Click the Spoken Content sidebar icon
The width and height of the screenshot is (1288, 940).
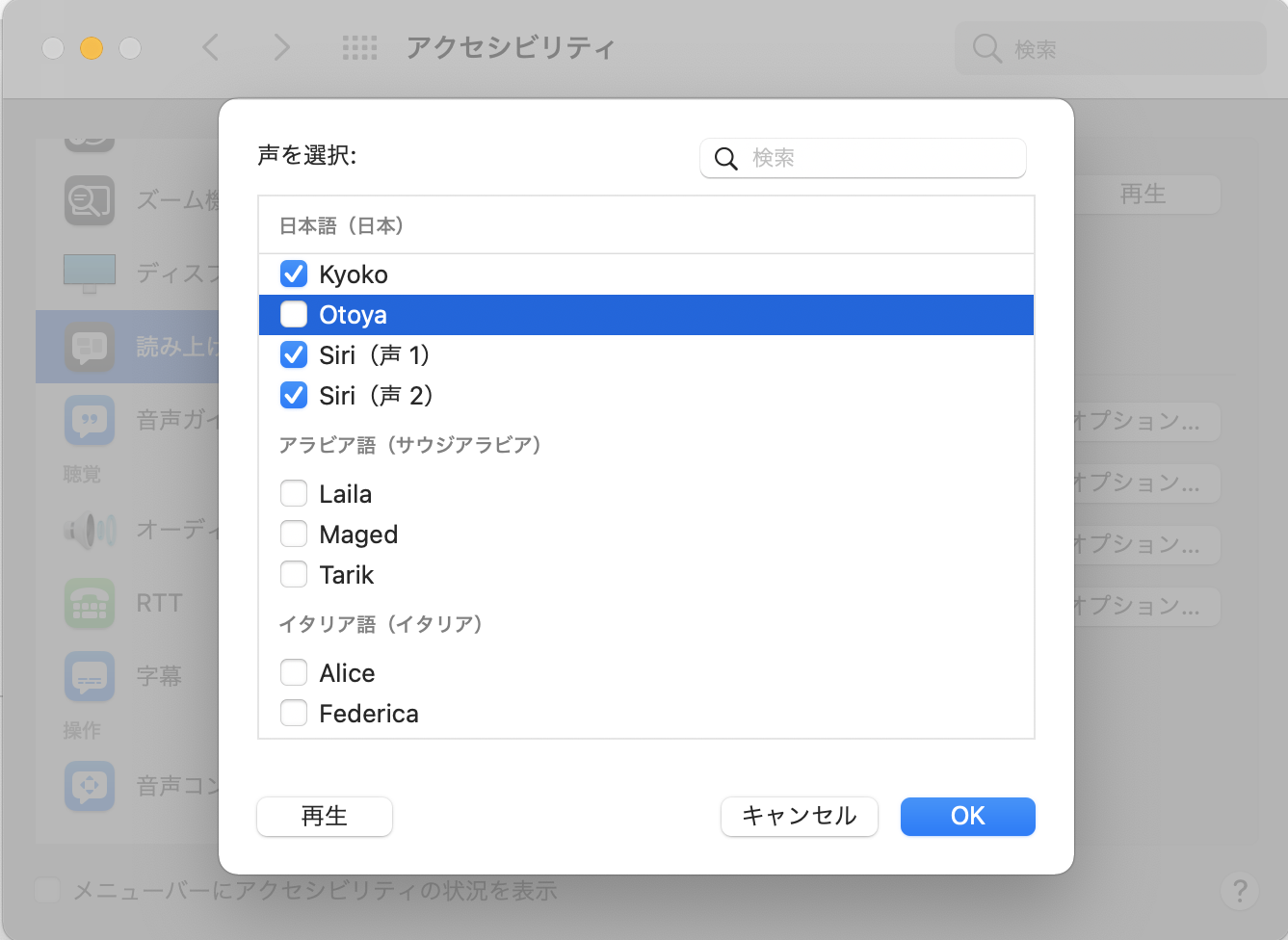coord(90,347)
